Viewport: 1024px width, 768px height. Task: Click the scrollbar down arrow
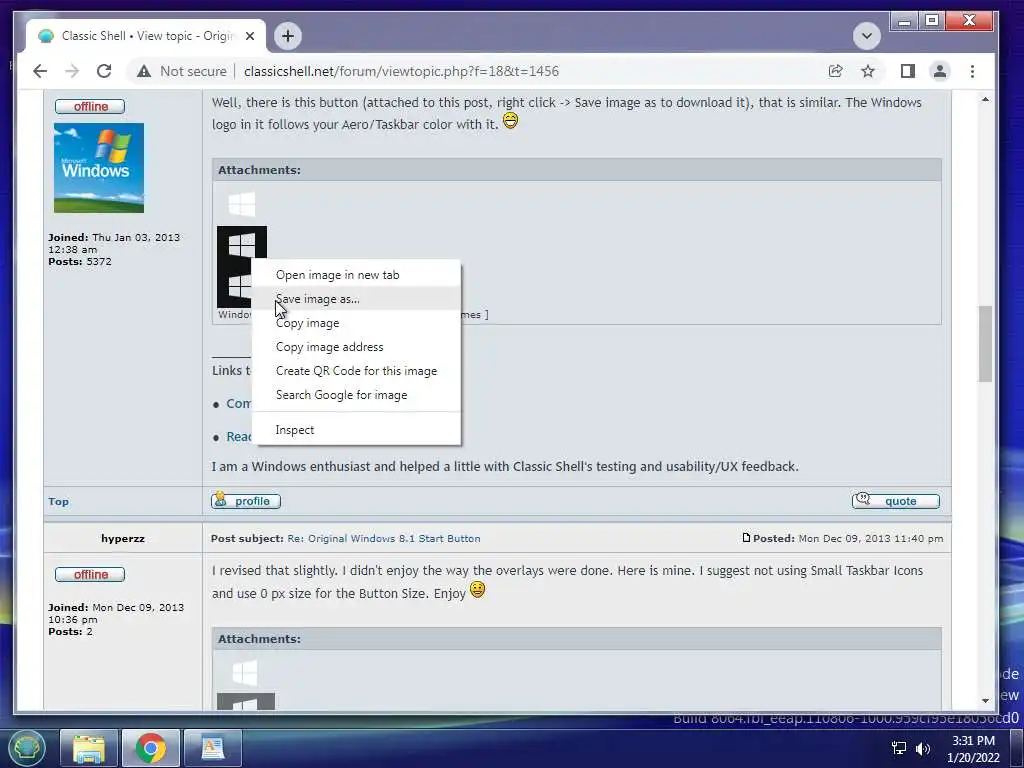985,701
